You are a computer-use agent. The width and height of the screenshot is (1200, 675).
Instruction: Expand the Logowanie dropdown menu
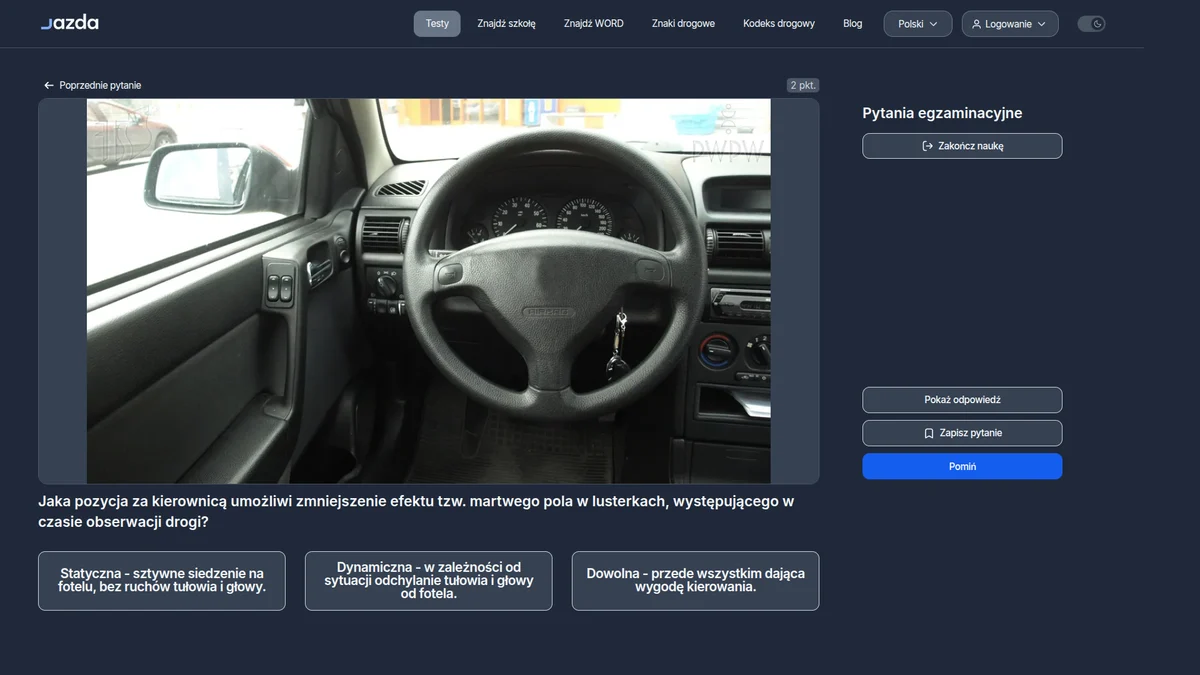(x=1010, y=24)
